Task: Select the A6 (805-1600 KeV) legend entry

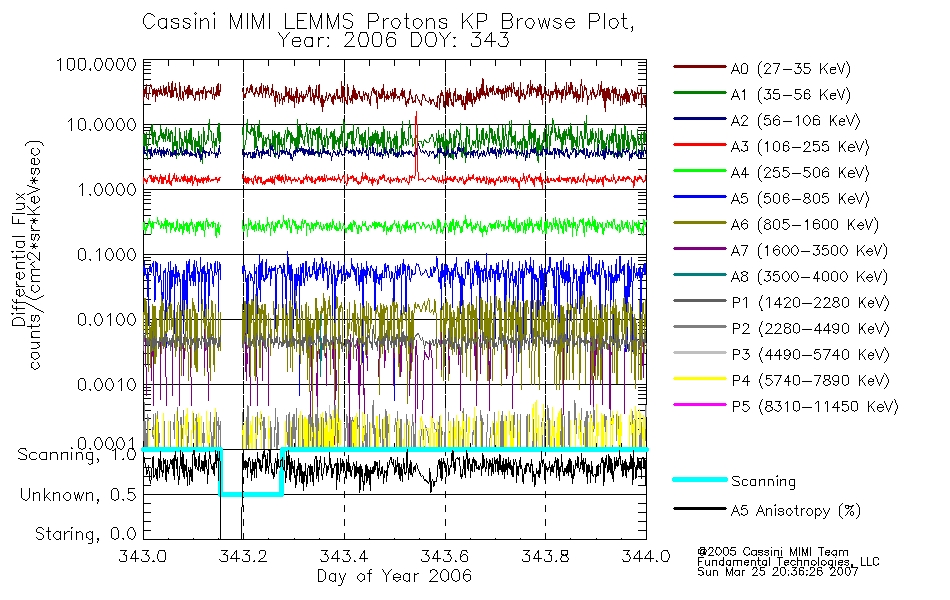Action: click(776, 225)
